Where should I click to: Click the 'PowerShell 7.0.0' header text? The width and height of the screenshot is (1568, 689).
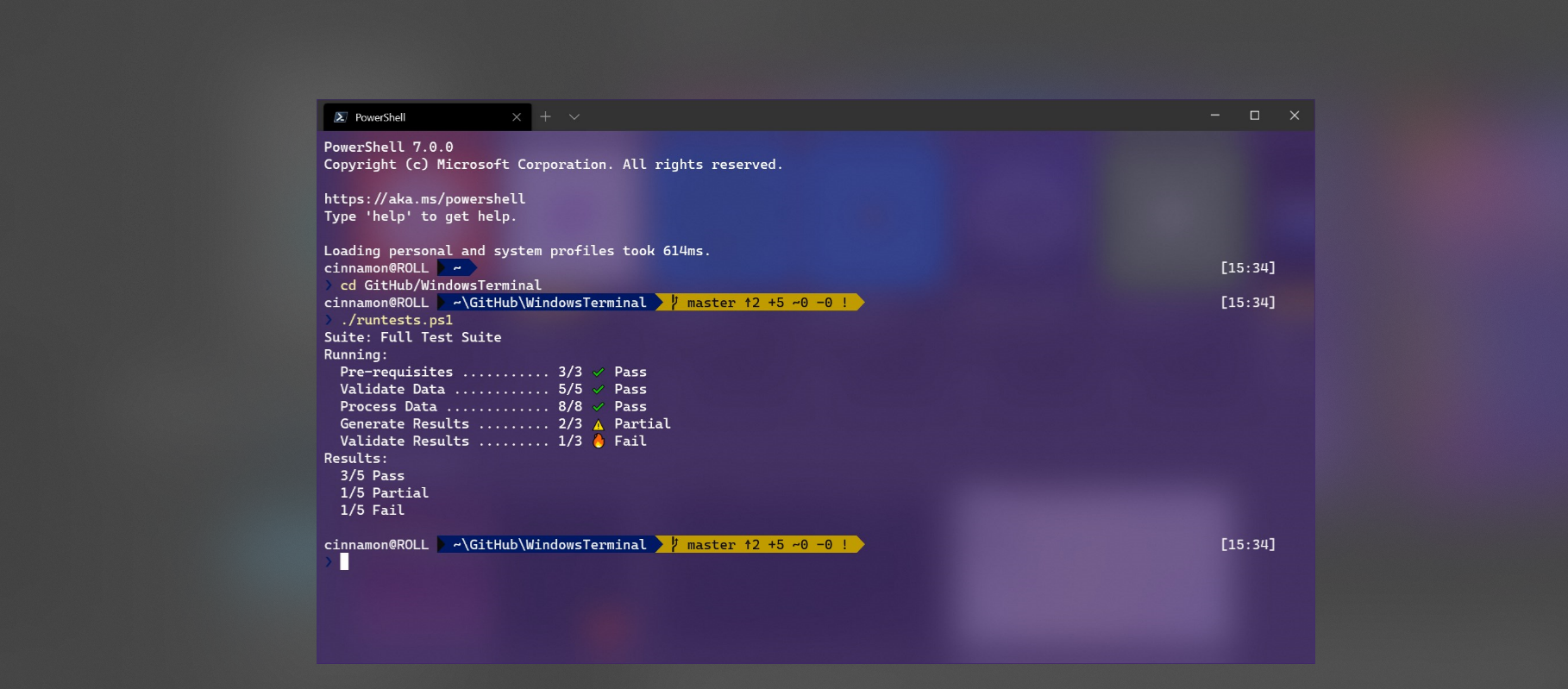pyautogui.click(x=388, y=147)
